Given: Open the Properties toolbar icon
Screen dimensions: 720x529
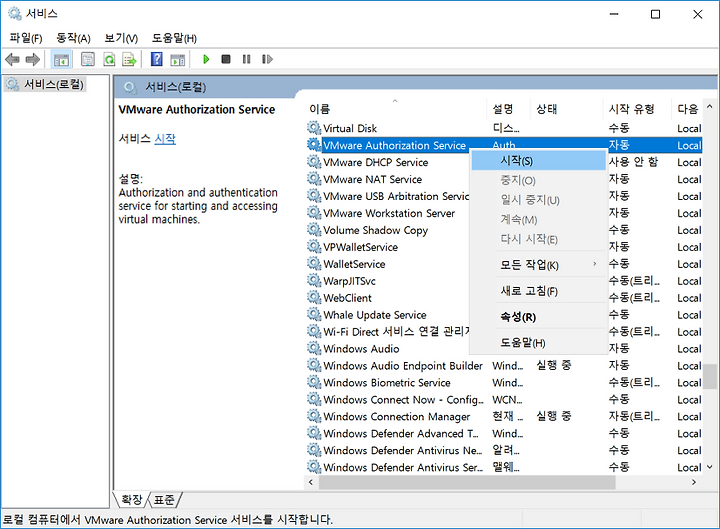Looking at the screenshot, I should 88,59.
